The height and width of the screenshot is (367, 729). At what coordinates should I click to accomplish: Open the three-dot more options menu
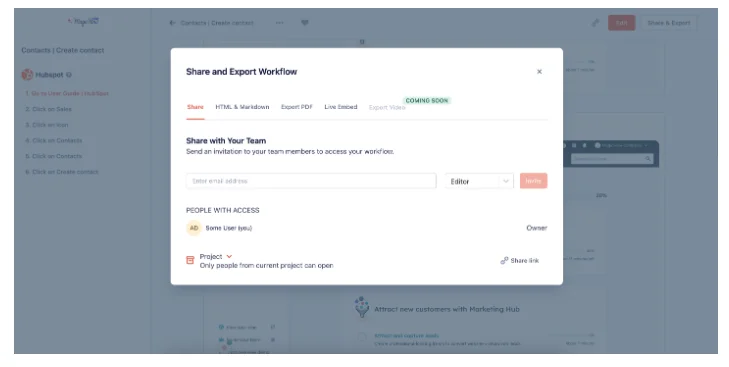click(x=279, y=23)
